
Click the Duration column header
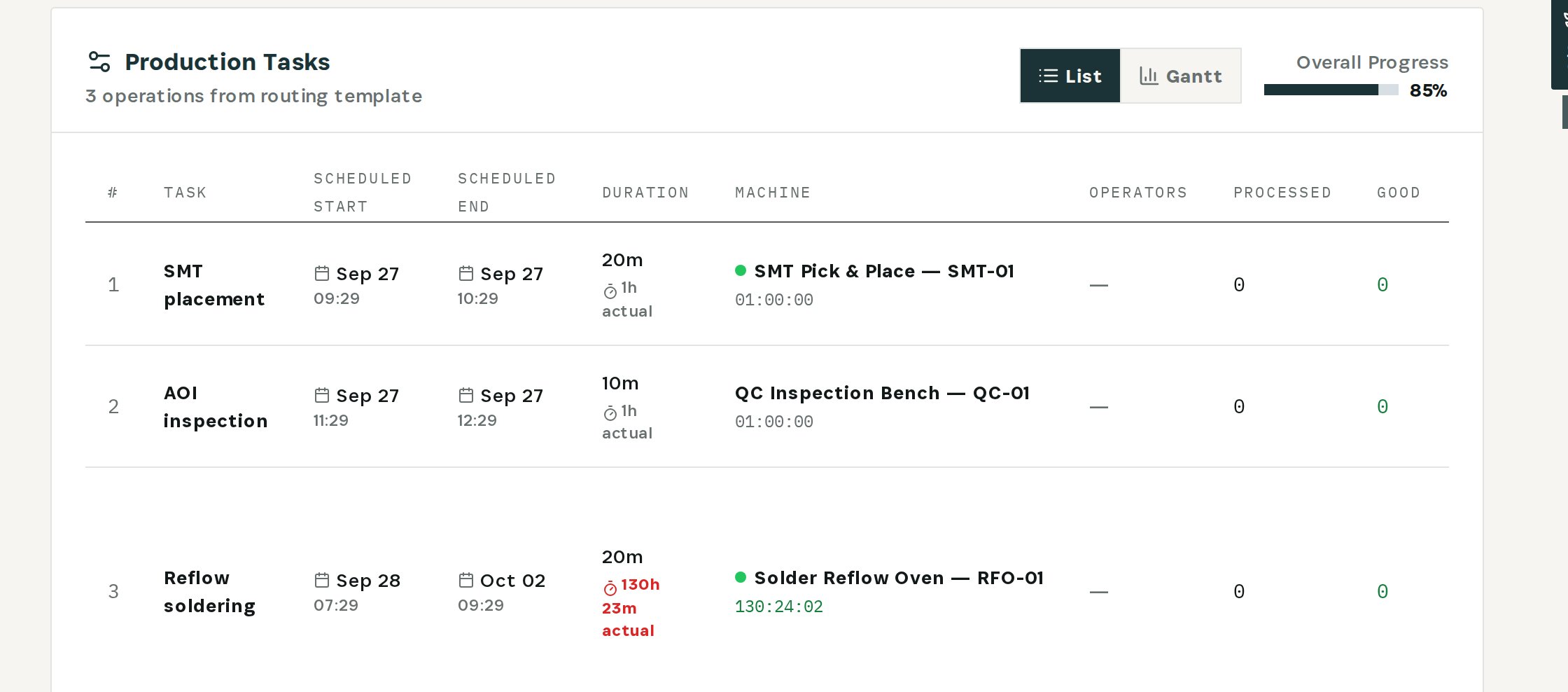(x=645, y=193)
